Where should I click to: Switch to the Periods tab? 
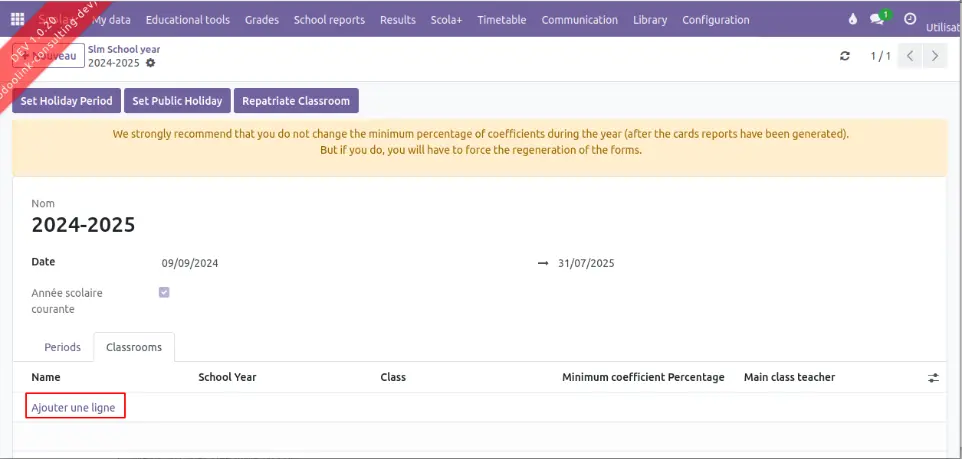tap(63, 347)
